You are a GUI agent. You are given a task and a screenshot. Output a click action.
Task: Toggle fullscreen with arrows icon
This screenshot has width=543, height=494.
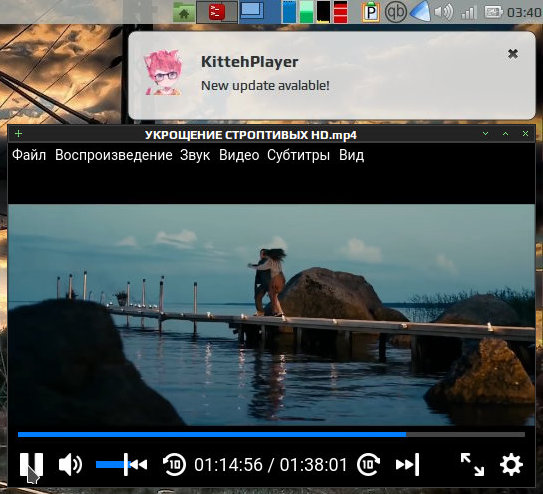tap(472, 464)
